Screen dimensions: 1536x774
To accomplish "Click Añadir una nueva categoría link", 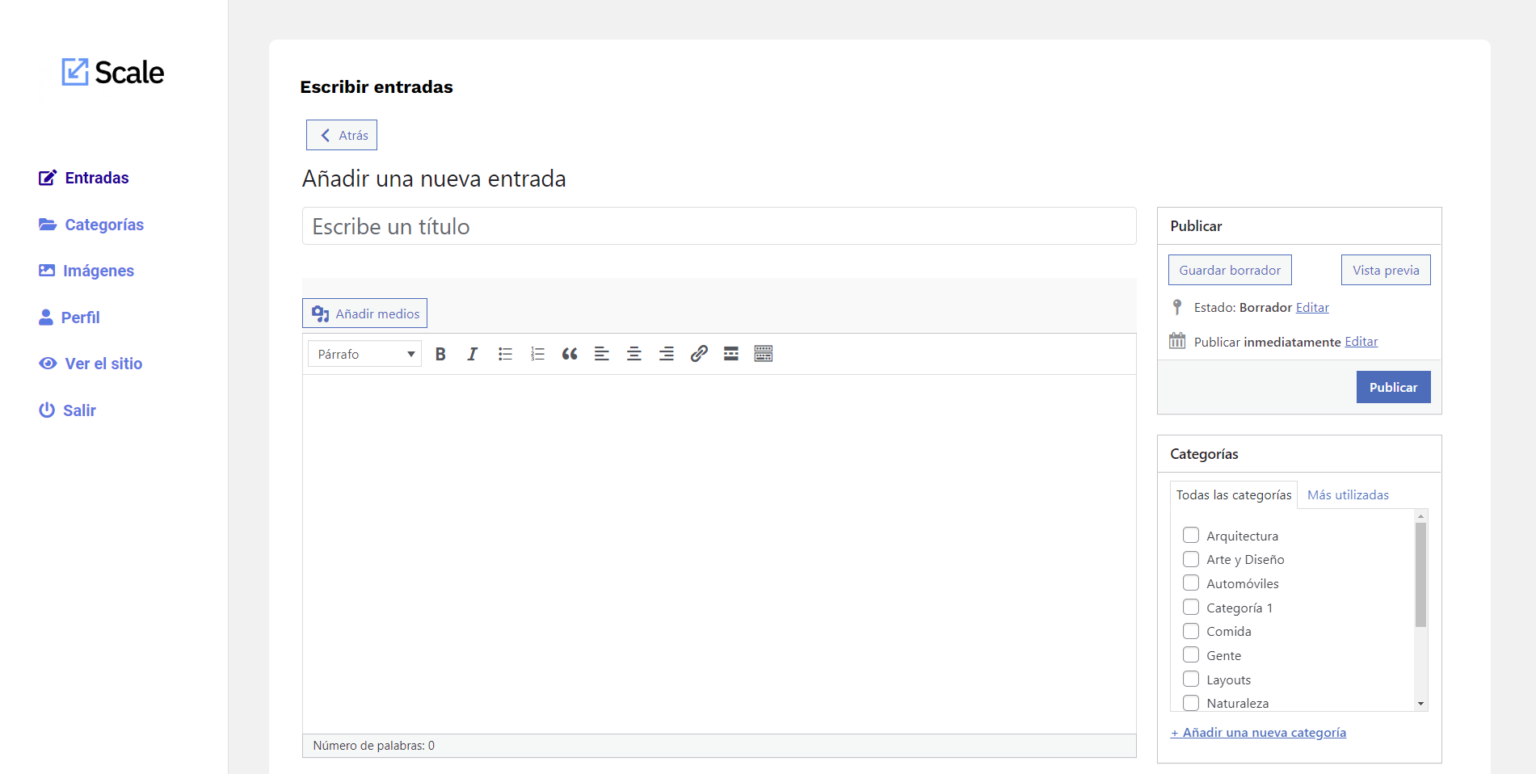I will coord(1258,732).
